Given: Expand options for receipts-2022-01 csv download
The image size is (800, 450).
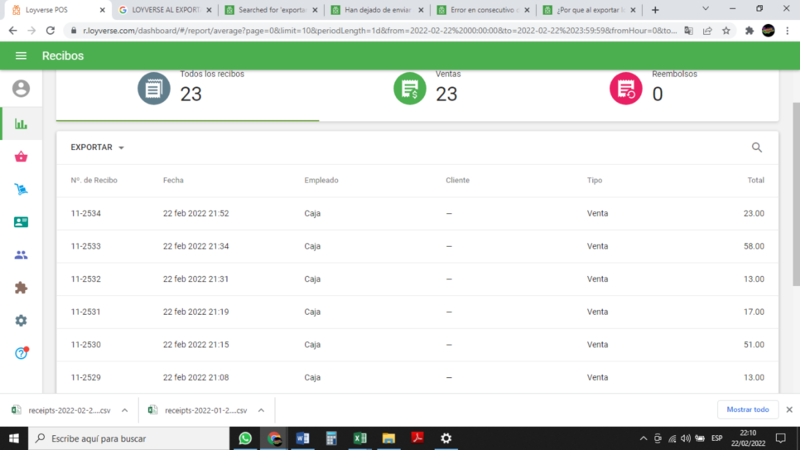Looking at the screenshot, I should tap(261, 410).
